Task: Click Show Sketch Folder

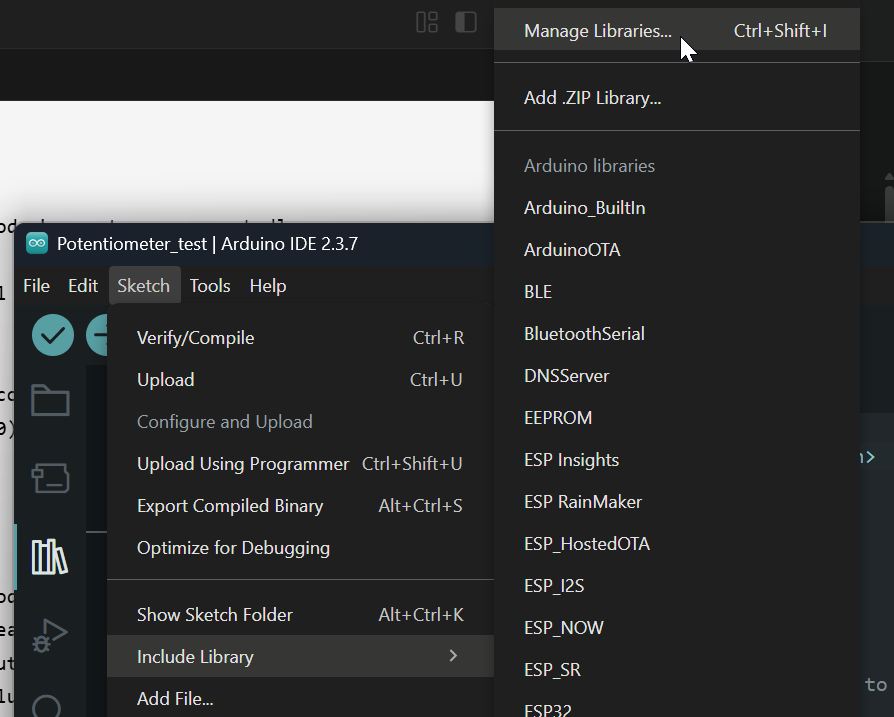Action: tap(215, 615)
